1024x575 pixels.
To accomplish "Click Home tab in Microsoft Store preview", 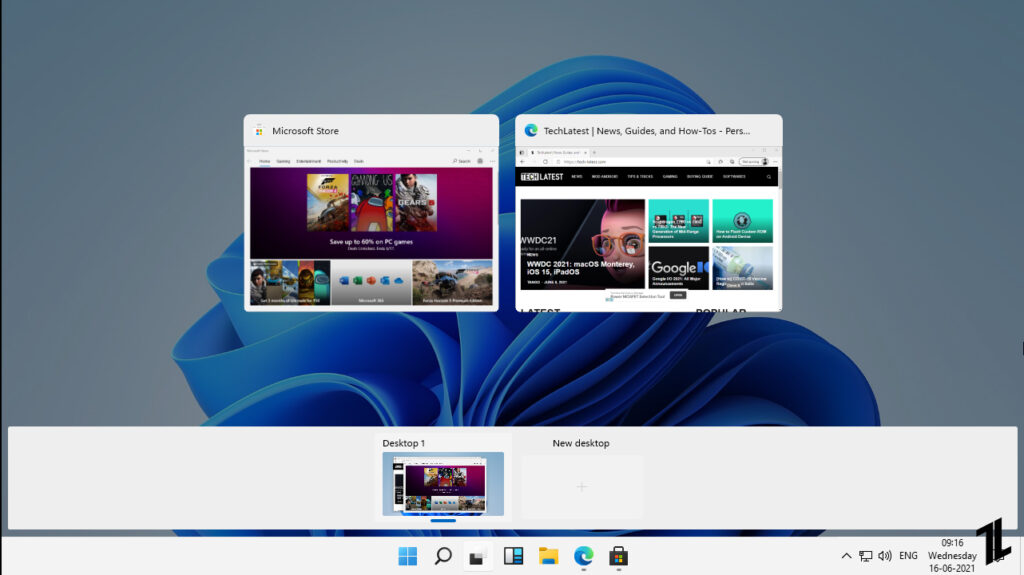I will point(264,161).
